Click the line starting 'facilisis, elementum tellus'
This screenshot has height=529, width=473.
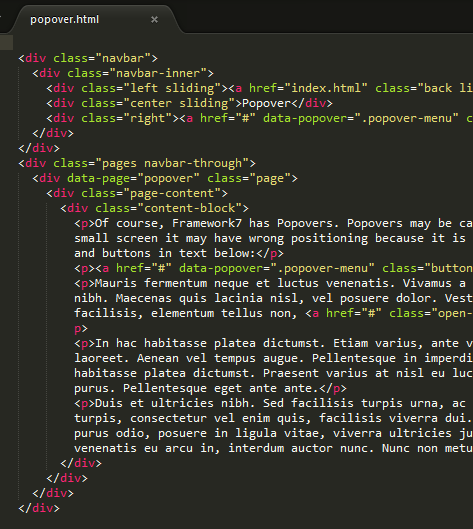pos(274,313)
